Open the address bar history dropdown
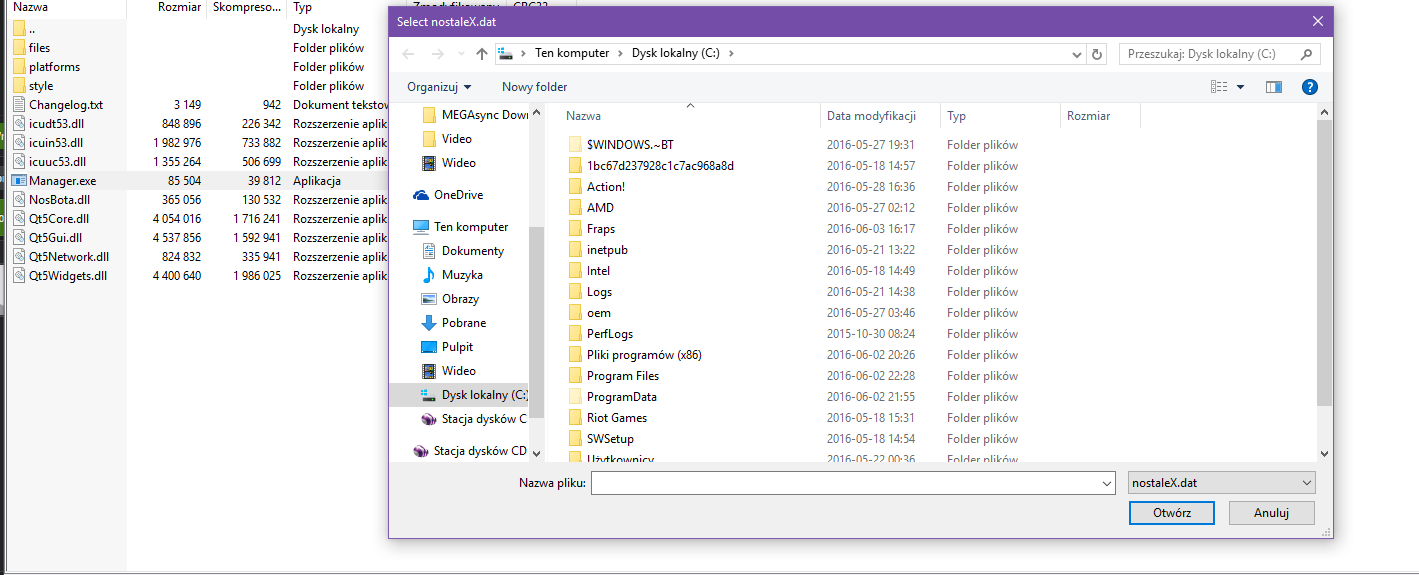The width and height of the screenshot is (1419, 575). (x=1077, y=54)
